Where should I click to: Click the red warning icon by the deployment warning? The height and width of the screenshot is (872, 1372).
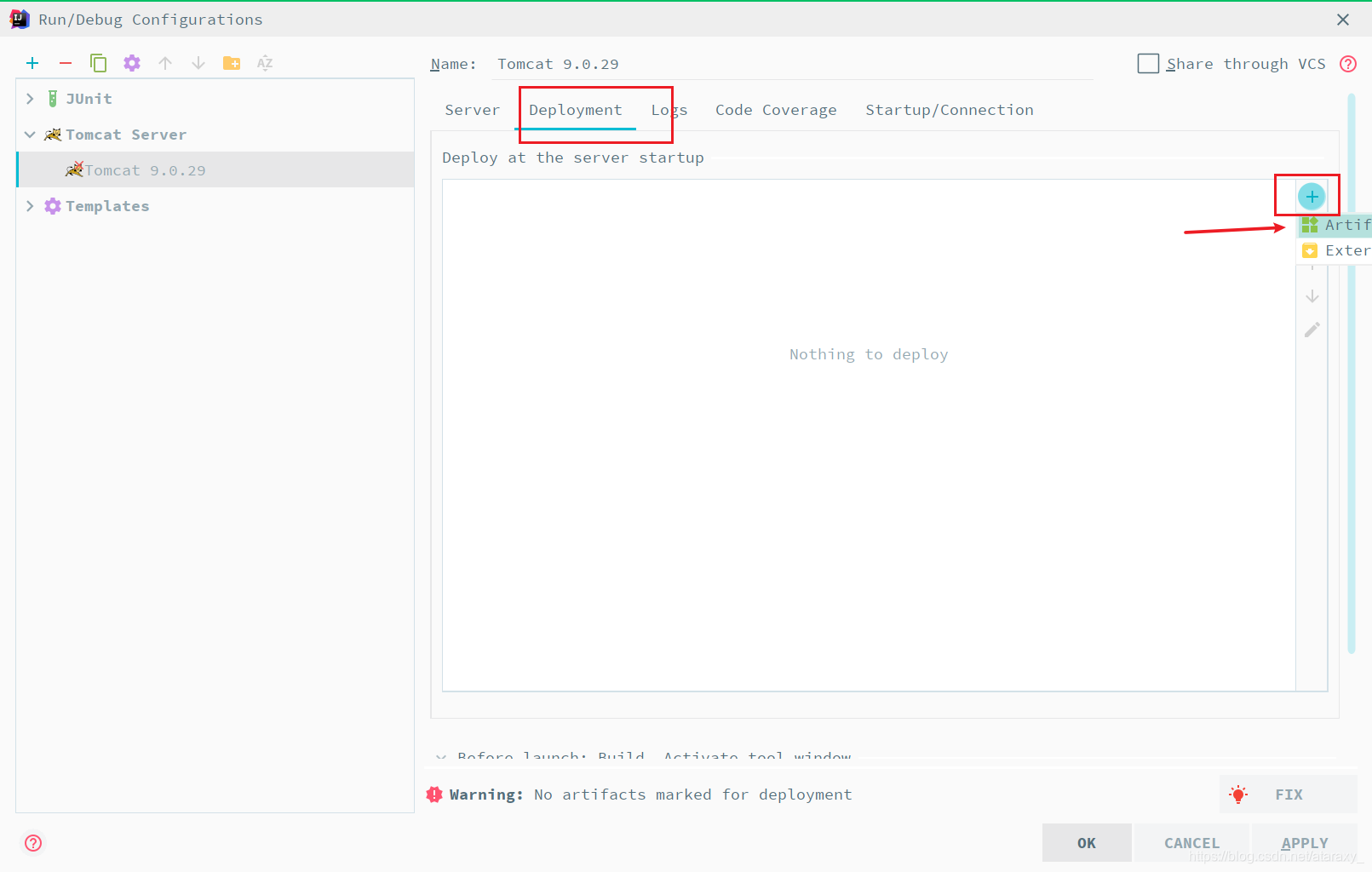click(x=434, y=795)
